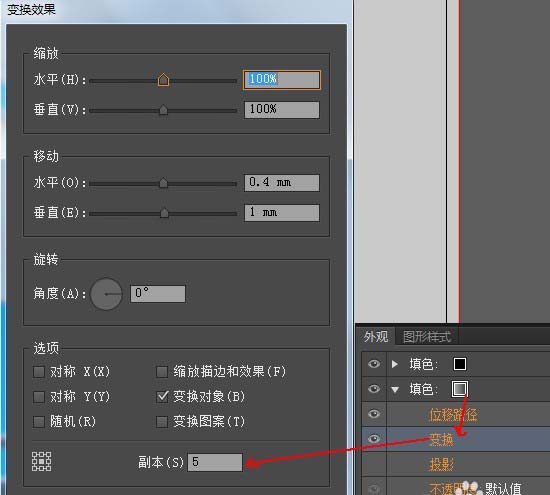550x495 pixels.
Task: Click the 移动 水平(O) slider handle
Action: click(163, 183)
